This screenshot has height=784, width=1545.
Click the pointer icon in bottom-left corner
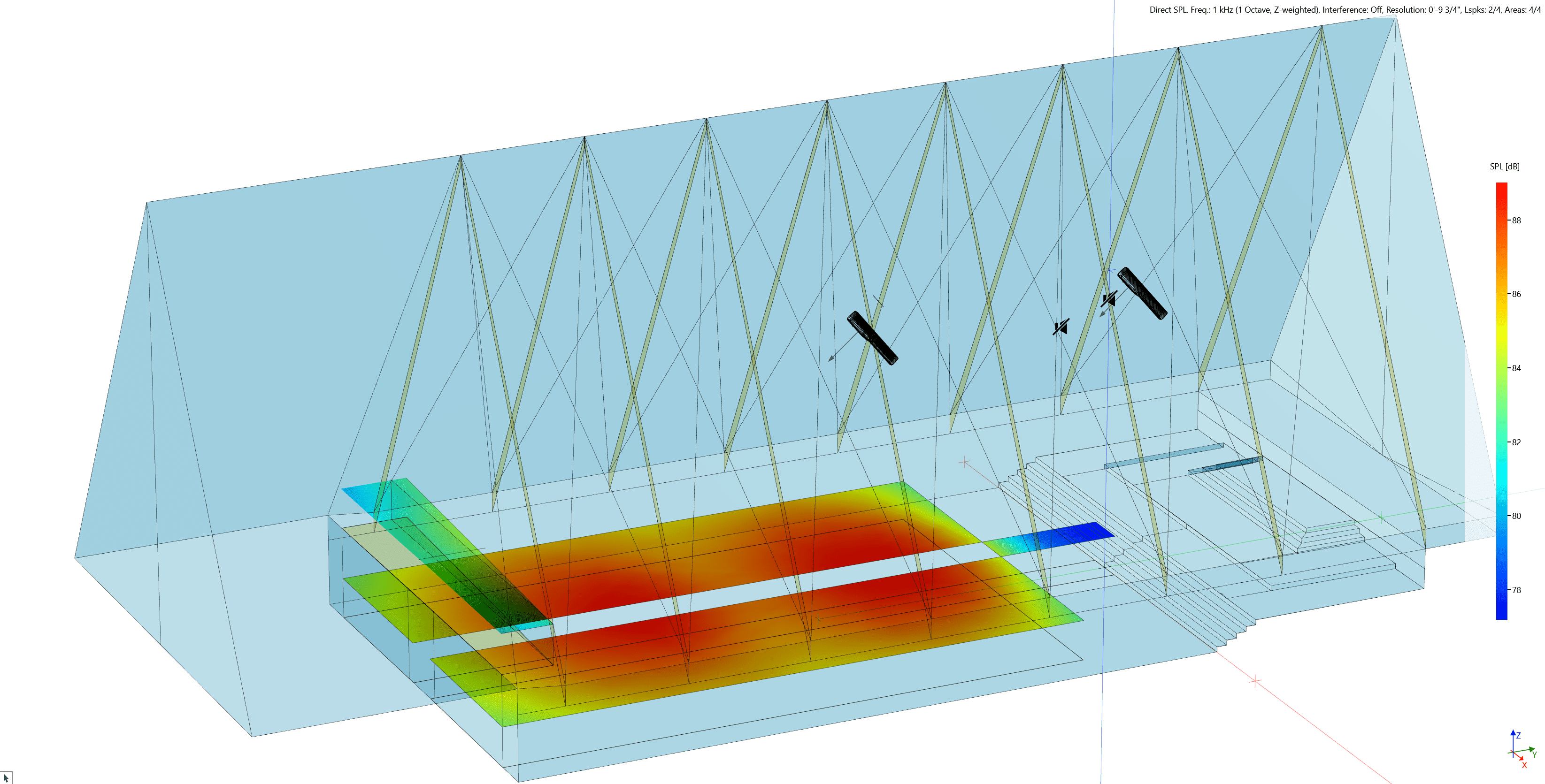click(x=6, y=778)
